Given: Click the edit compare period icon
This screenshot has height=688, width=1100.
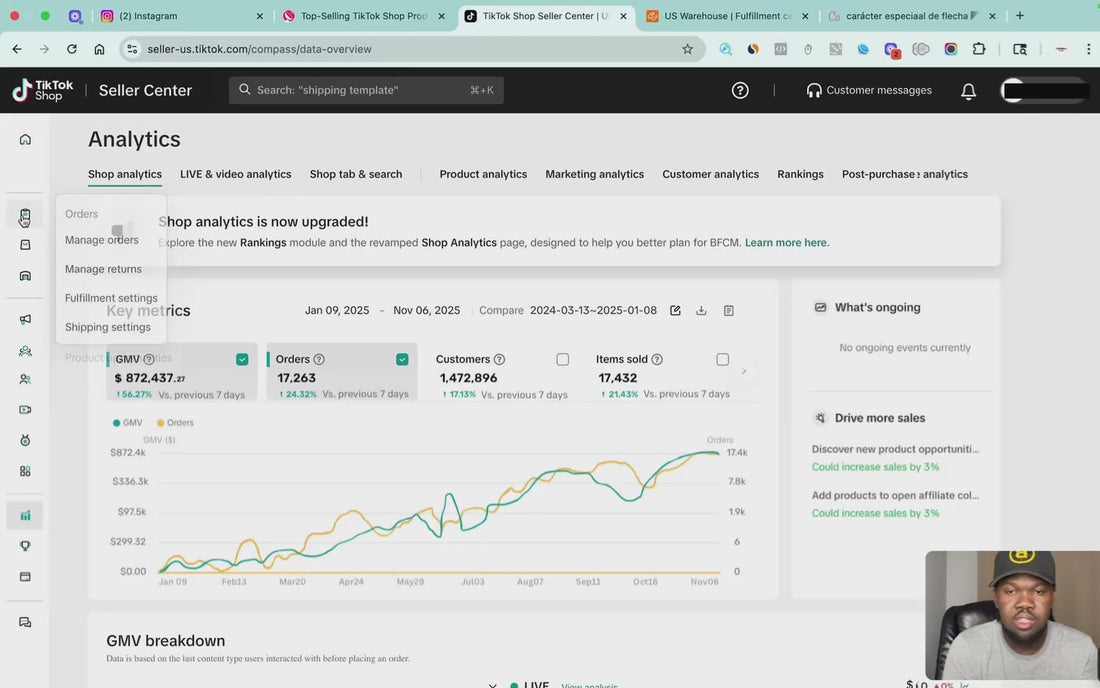Looking at the screenshot, I should pyautogui.click(x=675, y=311).
